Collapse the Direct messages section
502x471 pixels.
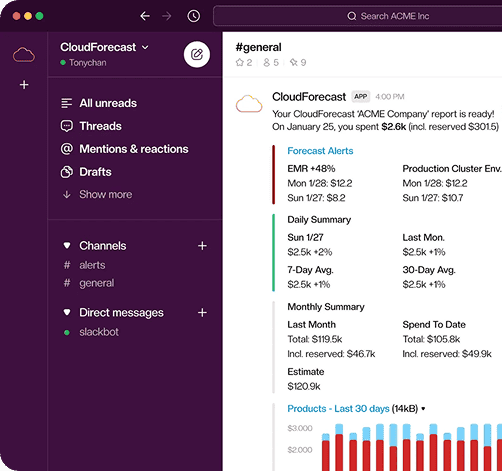(67, 312)
